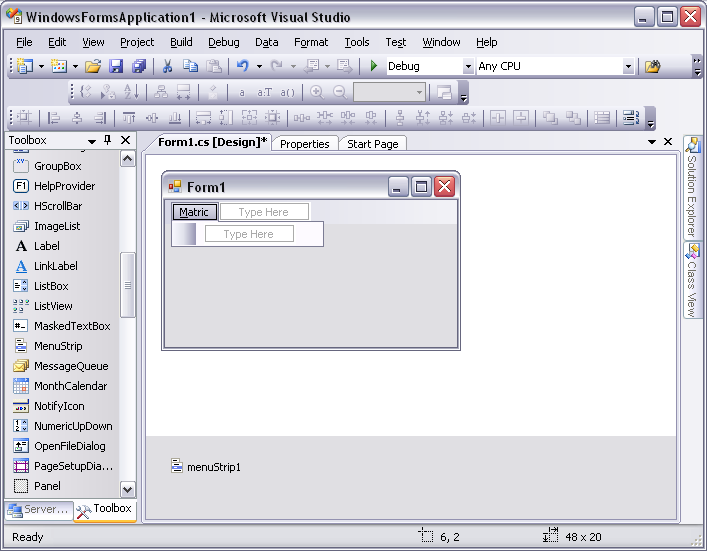Expand the Any CPU platform dropdown
Screen dimensions: 707x551
point(628,67)
